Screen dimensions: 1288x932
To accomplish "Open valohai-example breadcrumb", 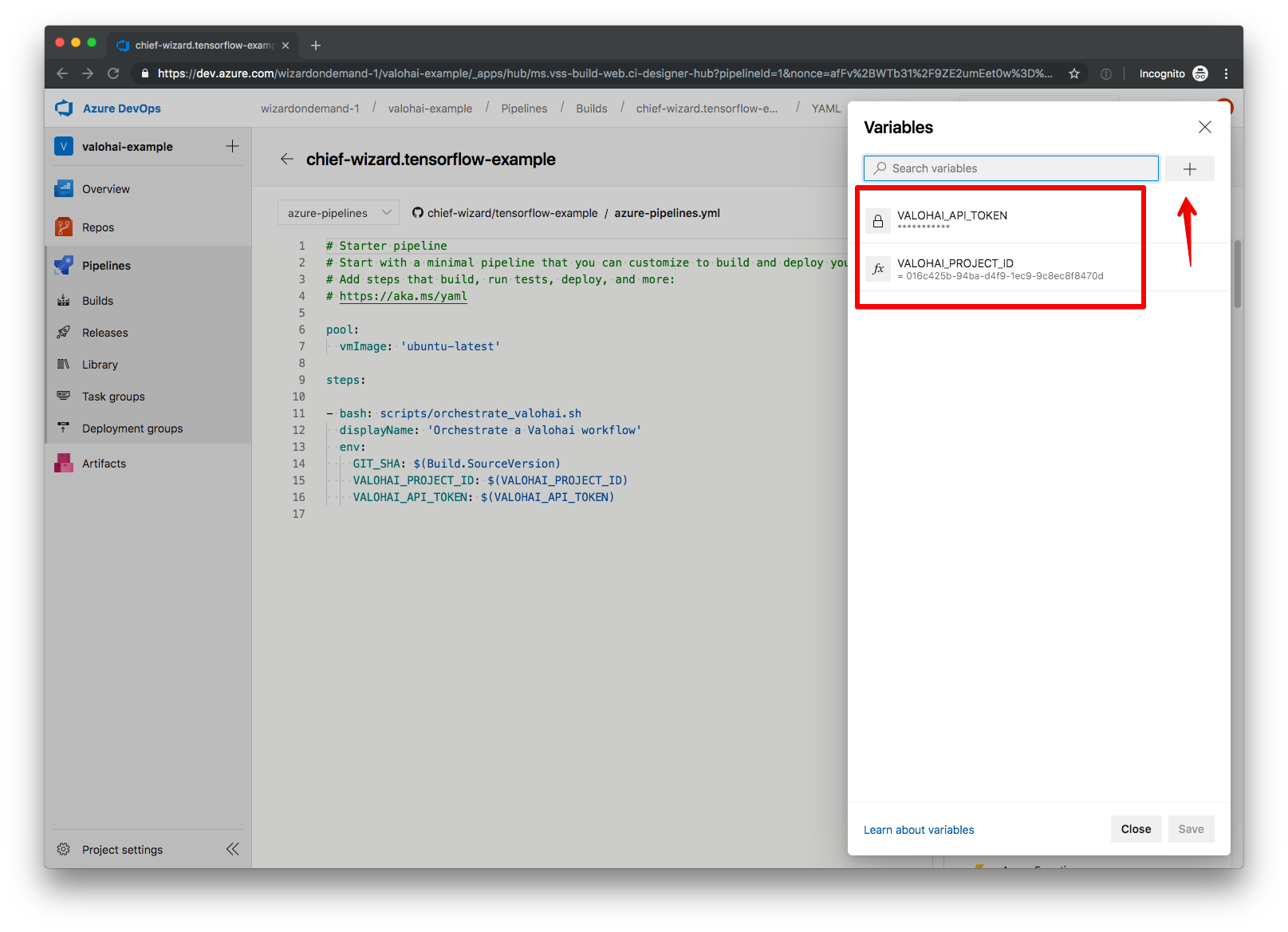I will 430,109.
